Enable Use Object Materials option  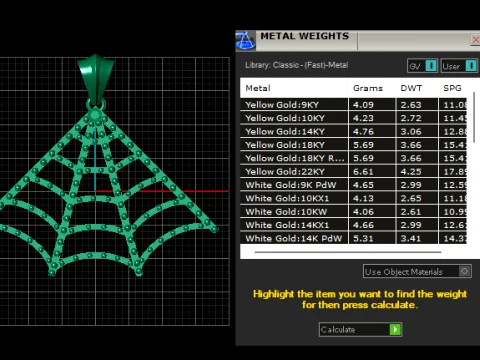[417, 271]
